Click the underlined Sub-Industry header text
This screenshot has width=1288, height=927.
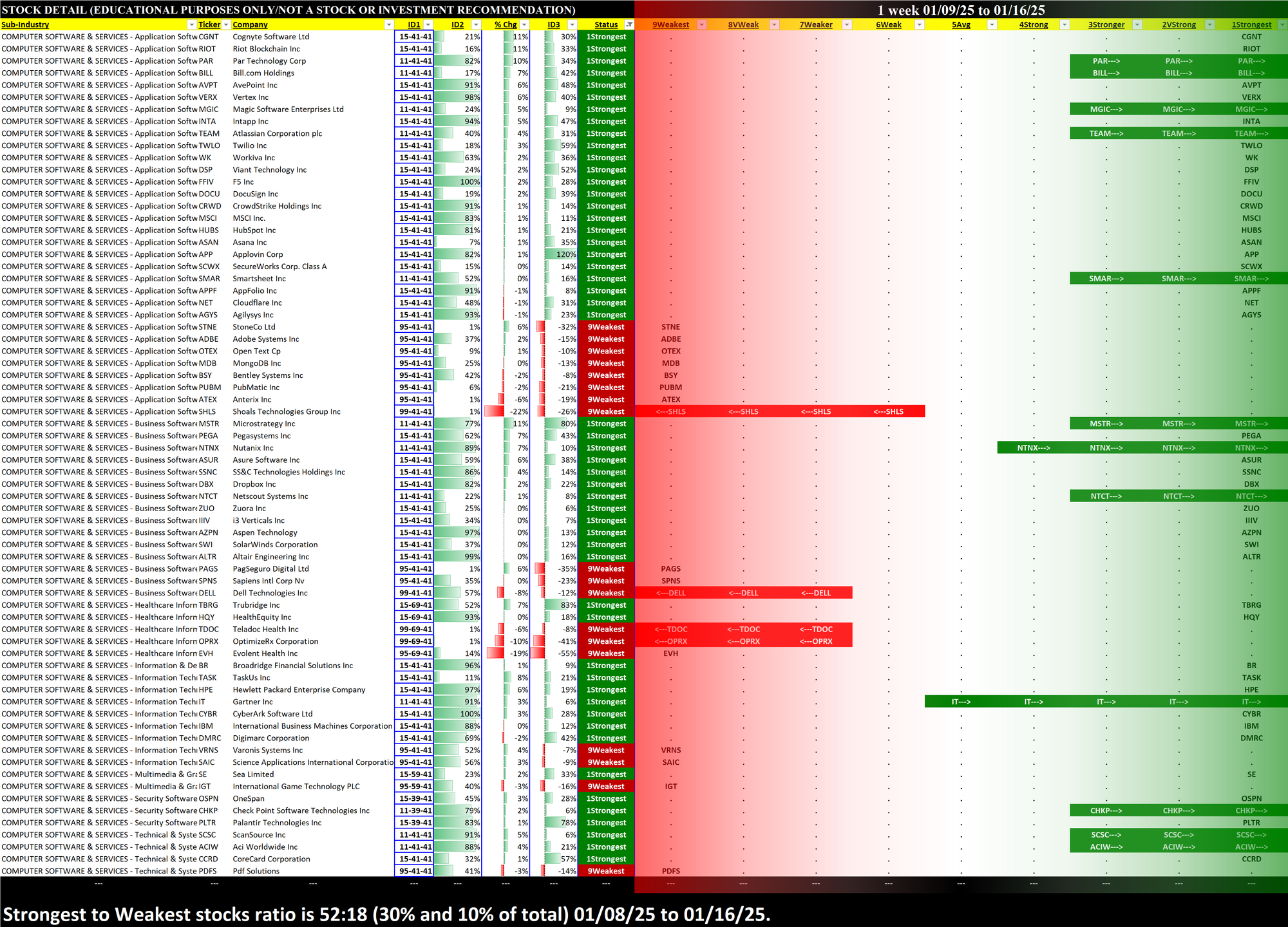point(25,24)
